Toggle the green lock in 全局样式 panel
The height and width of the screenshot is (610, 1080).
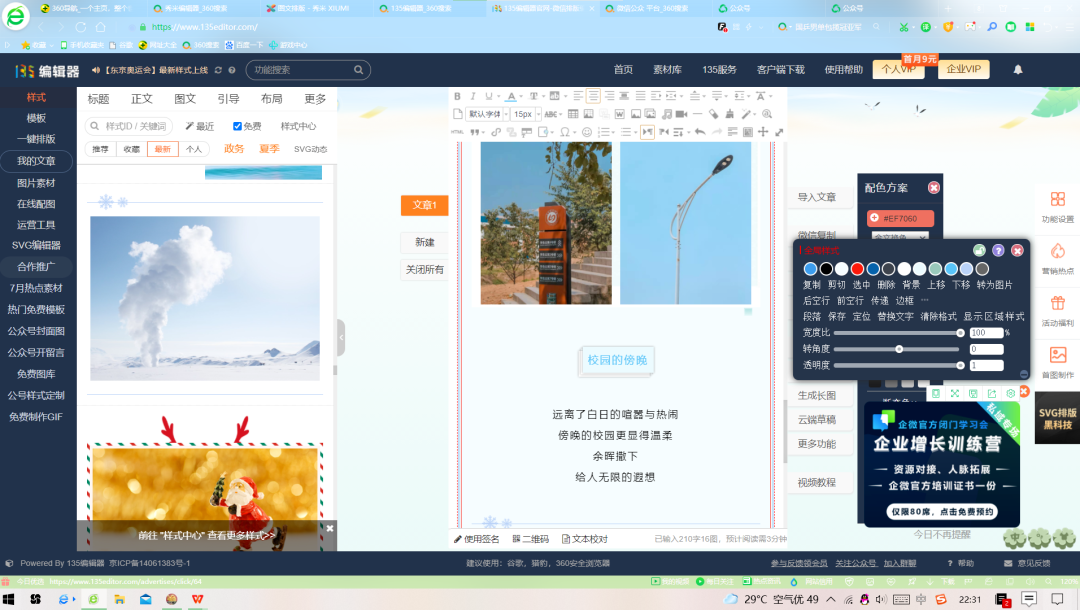pyautogui.click(x=979, y=250)
